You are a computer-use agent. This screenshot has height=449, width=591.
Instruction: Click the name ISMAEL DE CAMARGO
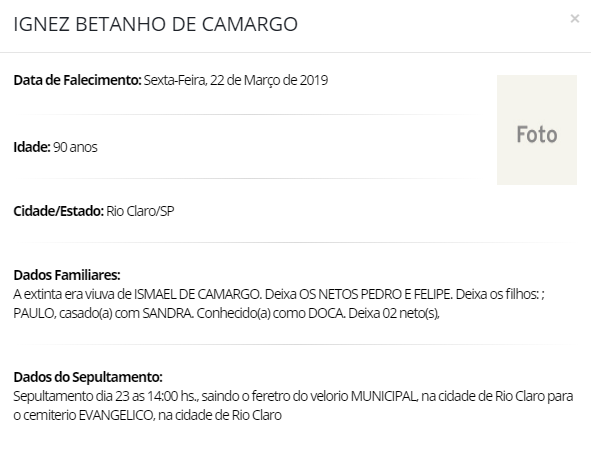point(197,294)
